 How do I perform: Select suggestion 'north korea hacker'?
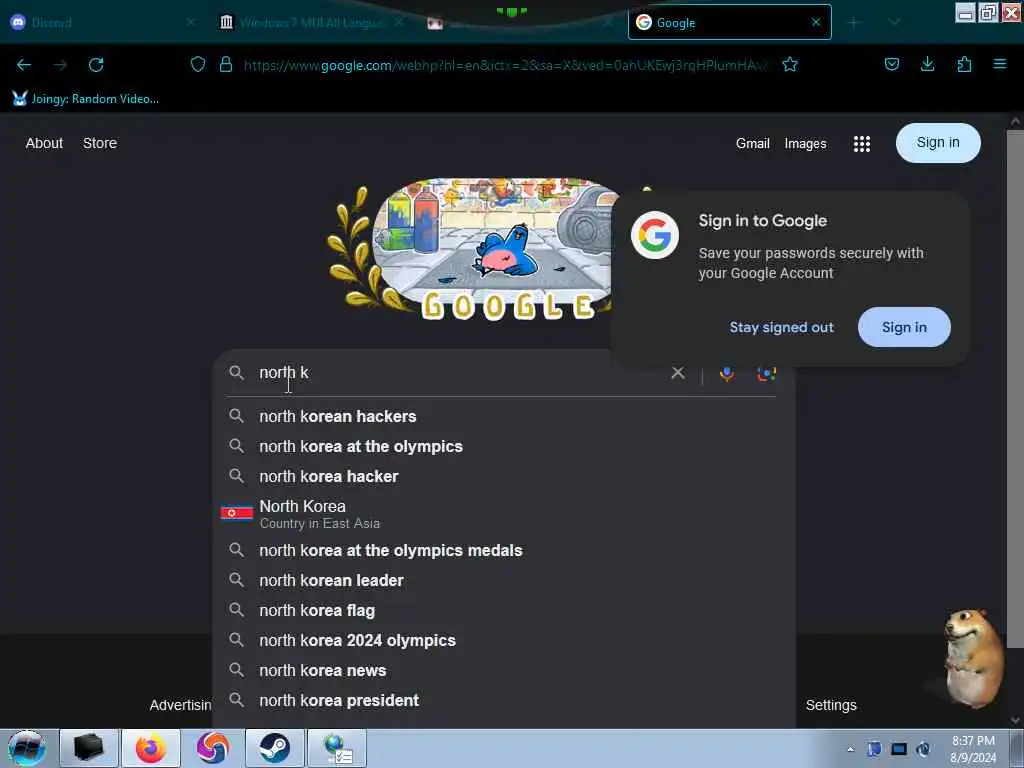click(x=504, y=476)
